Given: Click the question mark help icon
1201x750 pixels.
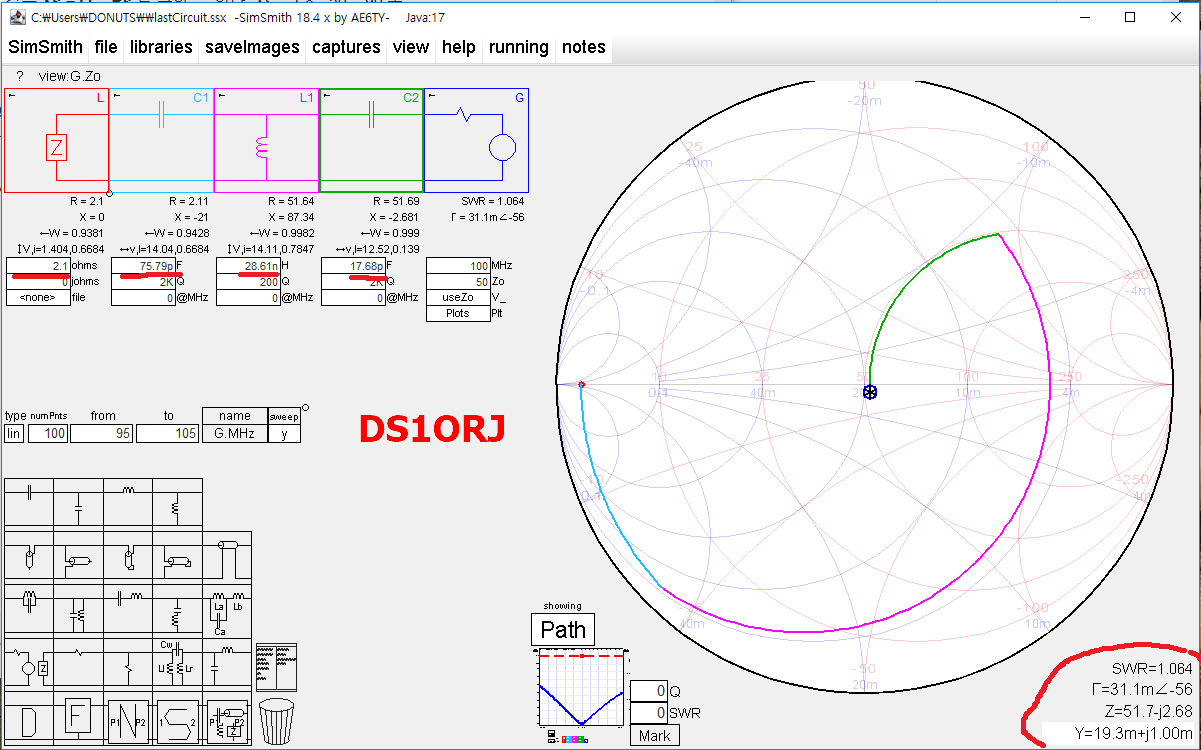Looking at the screenshot, I should click(19, 76).
